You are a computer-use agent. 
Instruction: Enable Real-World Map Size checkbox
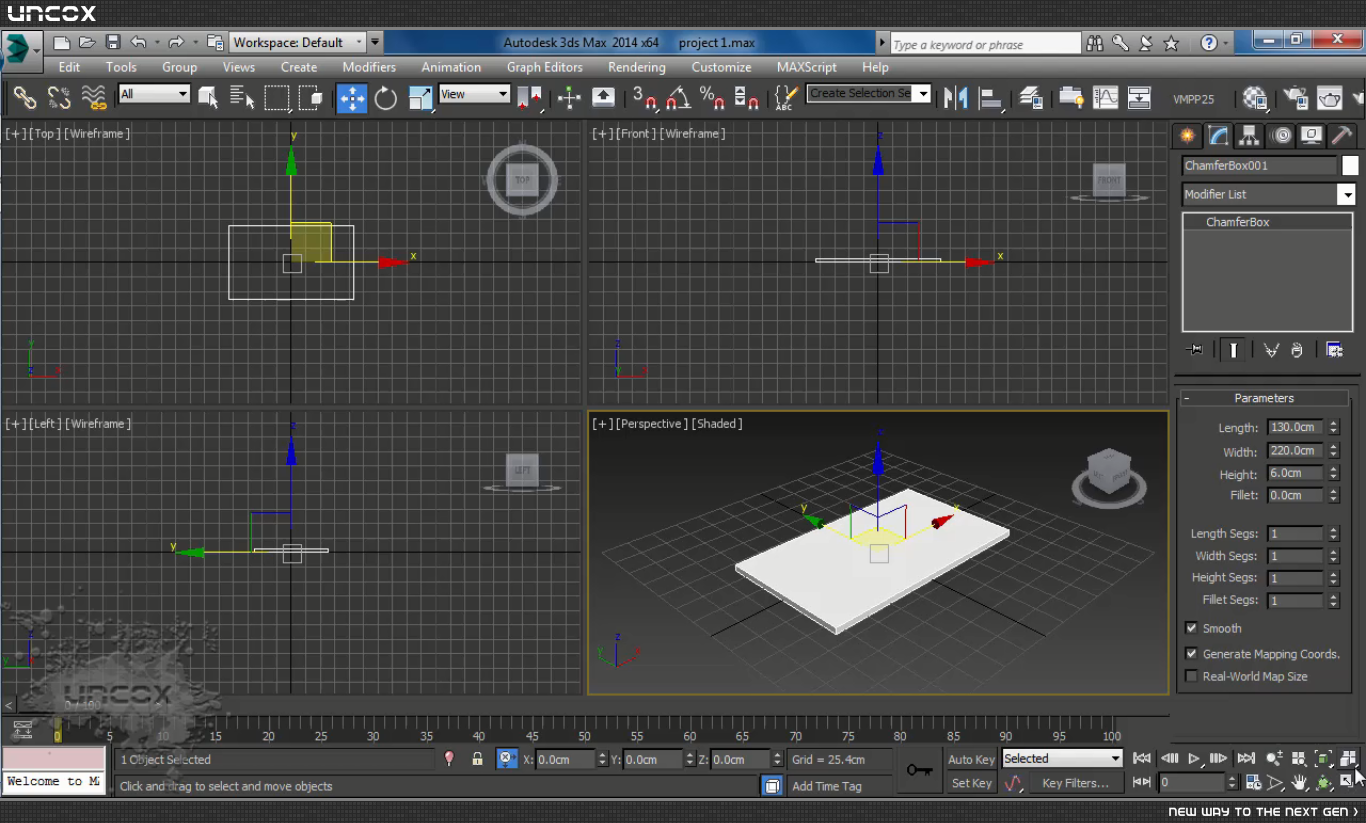click(1191, 676)
